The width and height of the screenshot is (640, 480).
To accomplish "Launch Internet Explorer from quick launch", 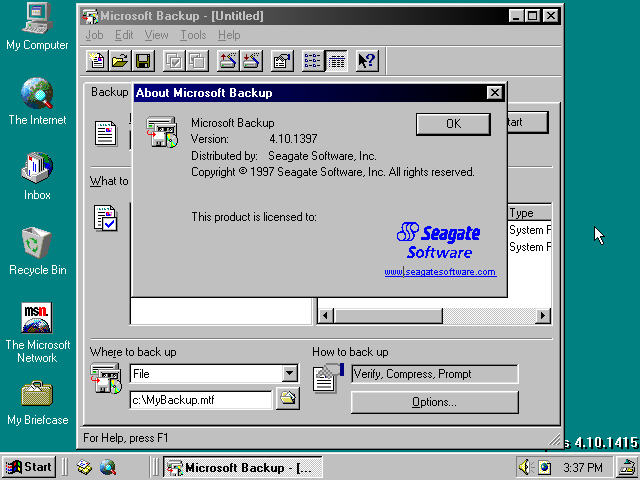I will tap(108, 467).
